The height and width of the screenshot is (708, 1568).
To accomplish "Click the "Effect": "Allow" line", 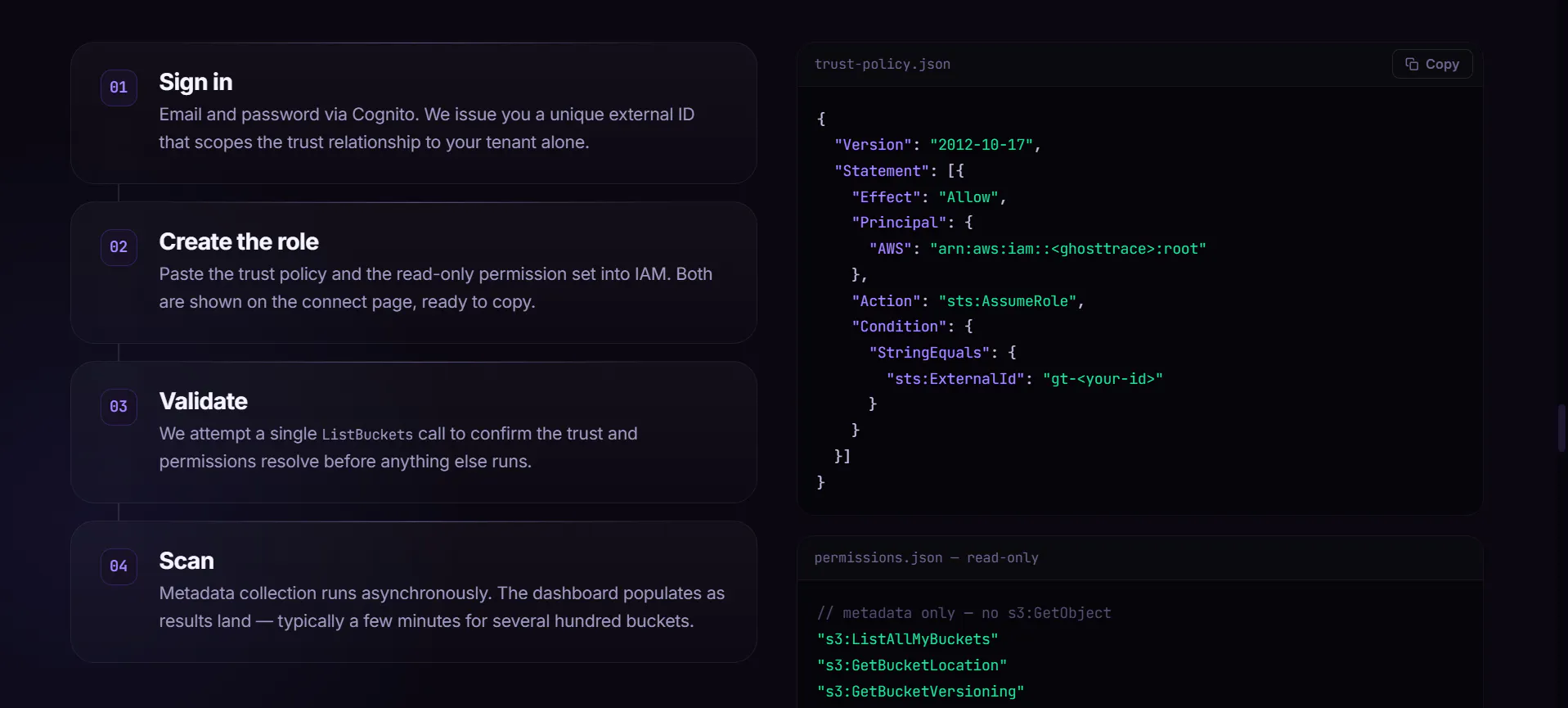I will 929,197.
